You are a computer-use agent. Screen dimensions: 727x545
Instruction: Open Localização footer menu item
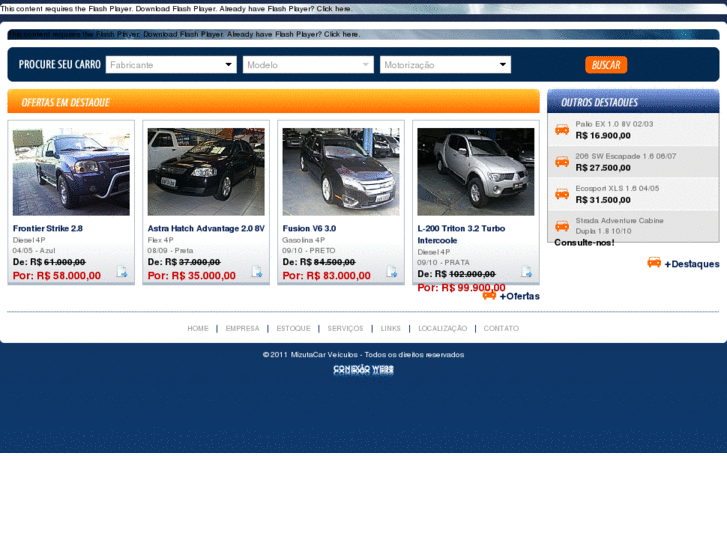tap(443, 328)
